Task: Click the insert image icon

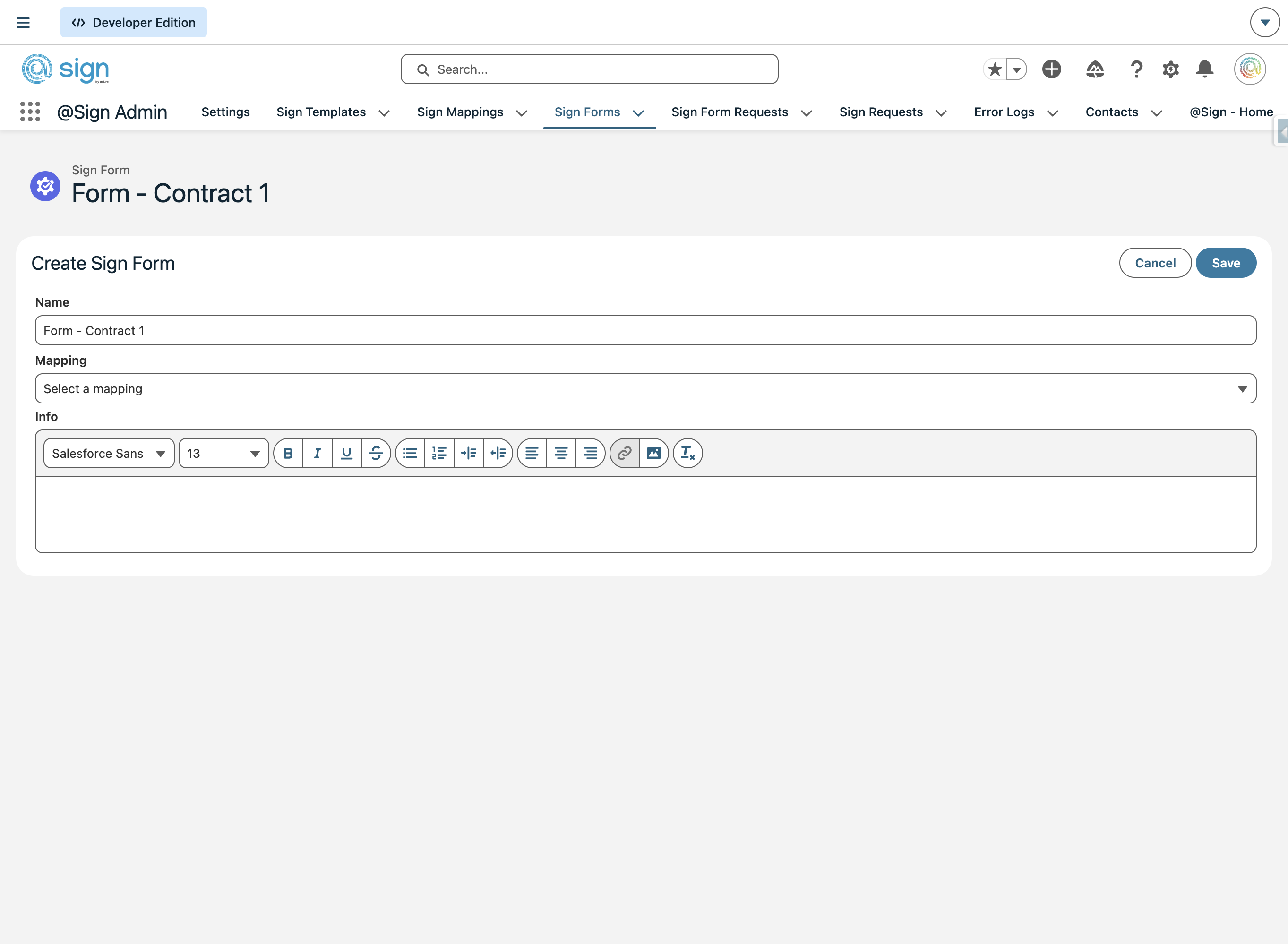Action: point(654,454)
